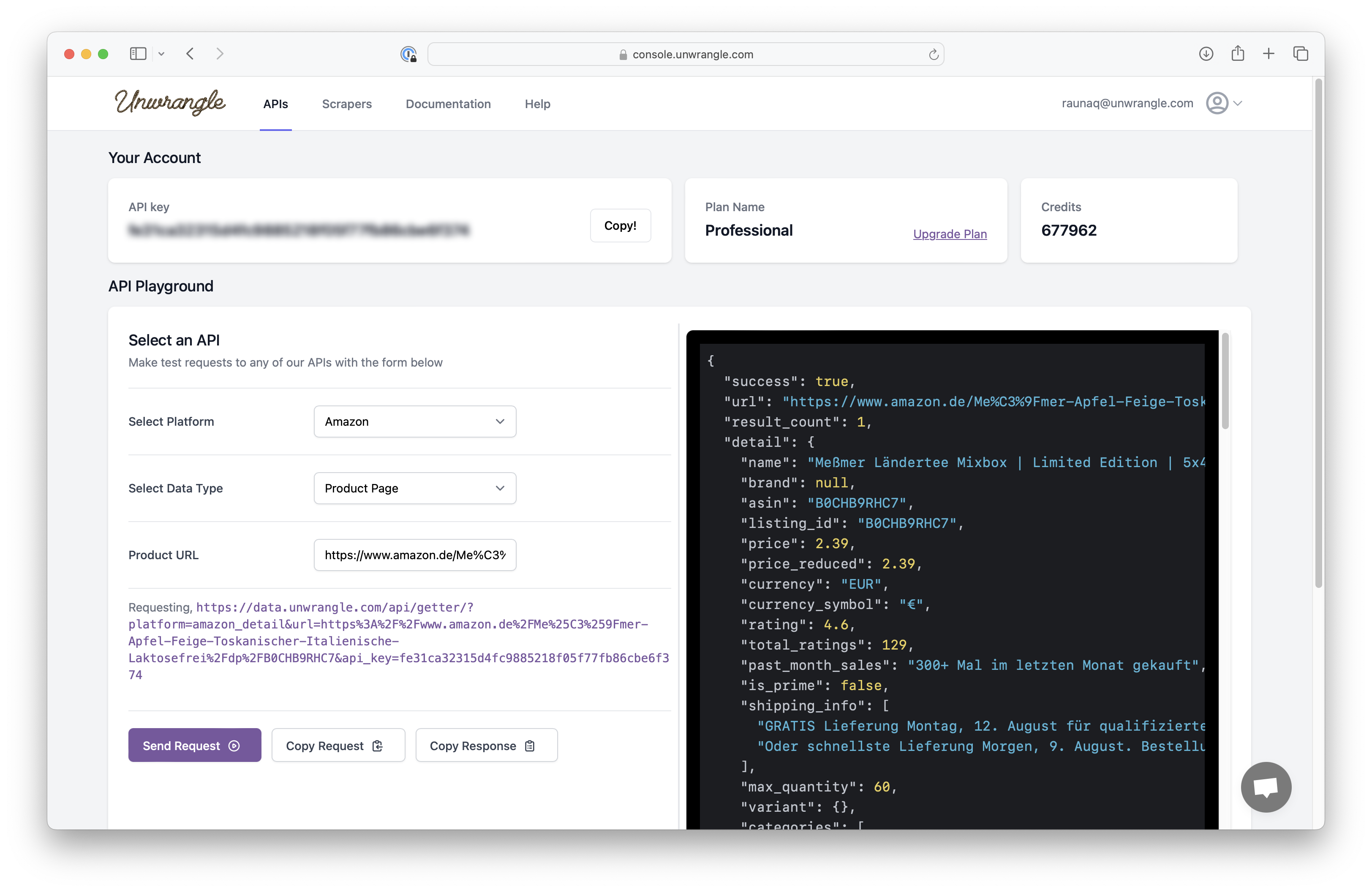Click the user avatar icon

[x=1217, y=103]
